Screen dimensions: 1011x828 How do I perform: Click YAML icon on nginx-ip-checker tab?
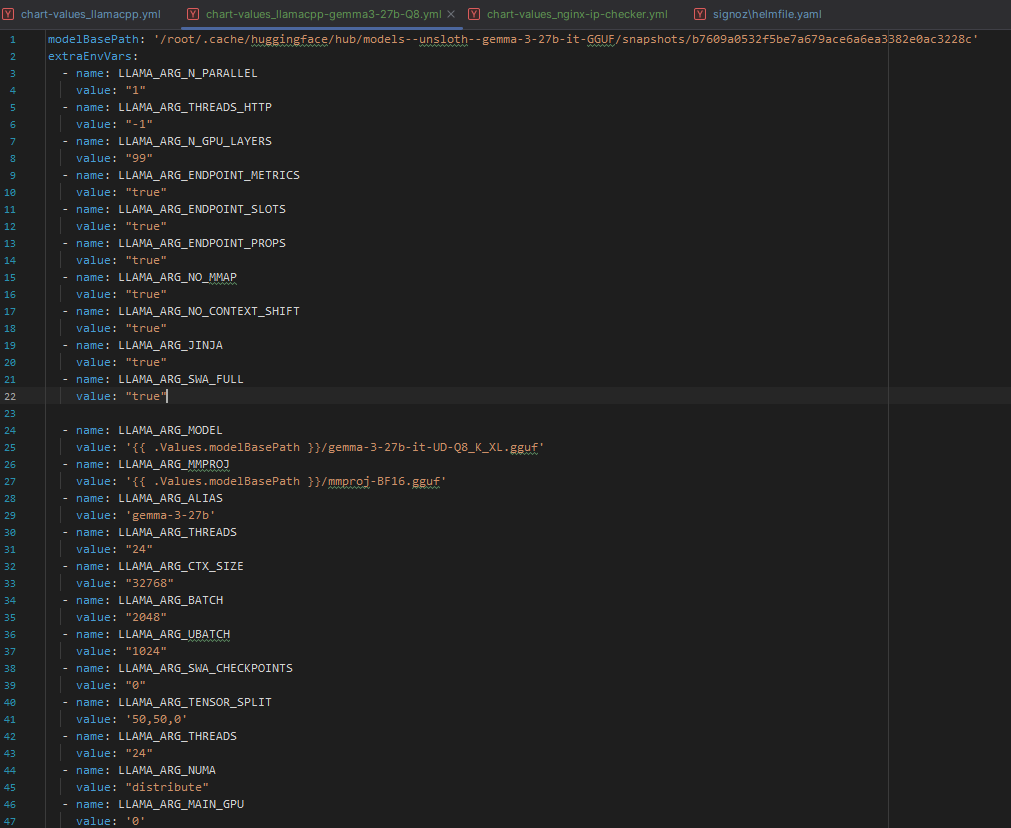[x=474, y=14]
